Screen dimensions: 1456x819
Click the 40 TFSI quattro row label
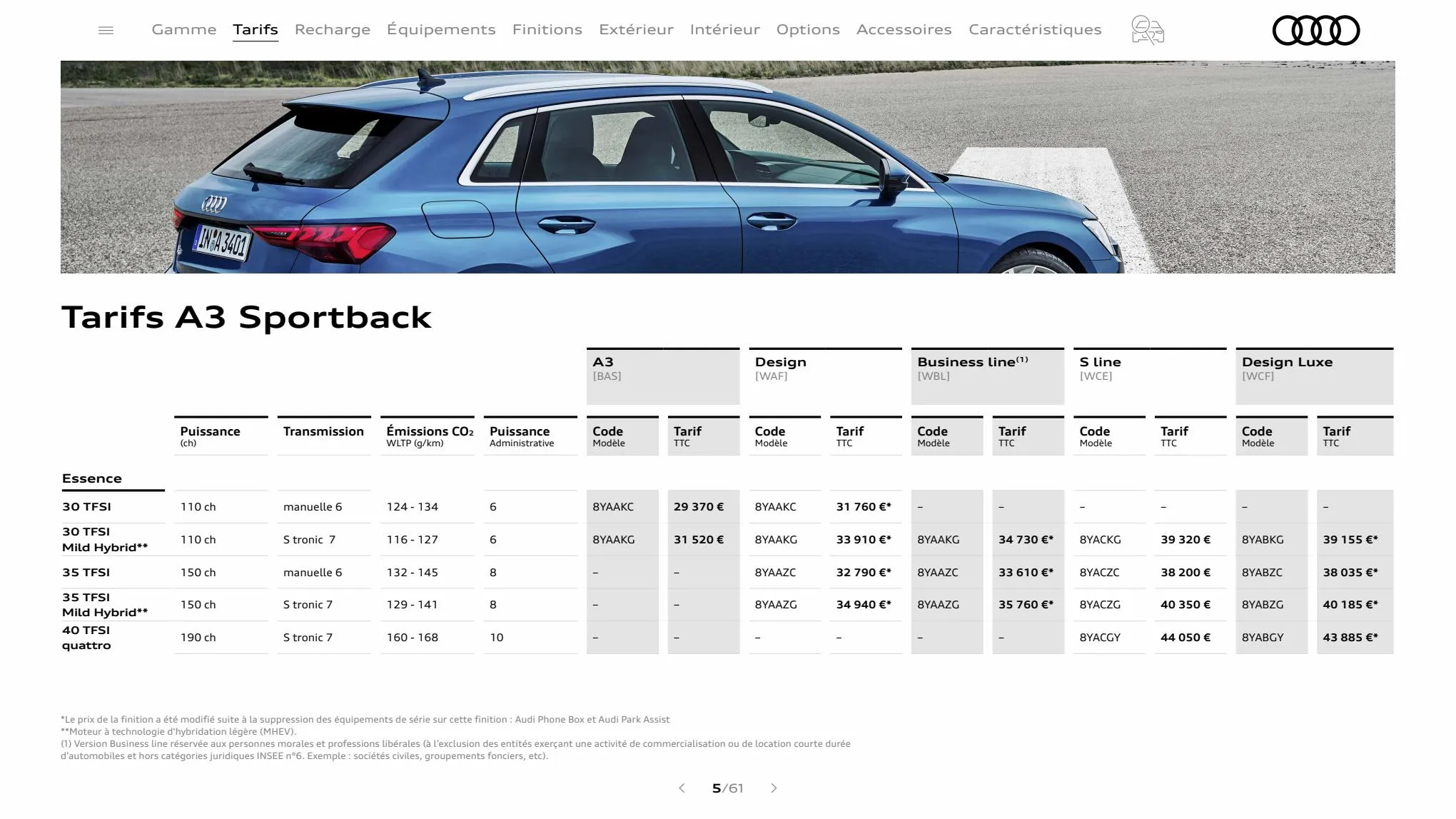click(86, 638)
